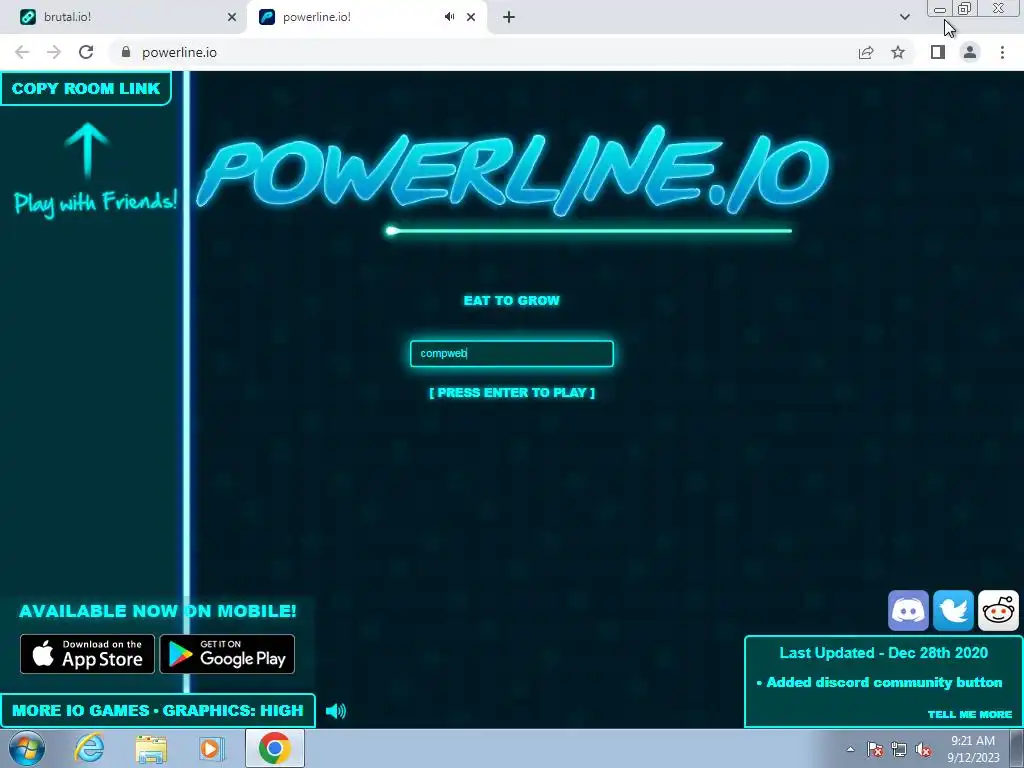1024x768 pixels.
Task: Toggle GRAPHICS: HIGH setting
Action: coord(233,711)
